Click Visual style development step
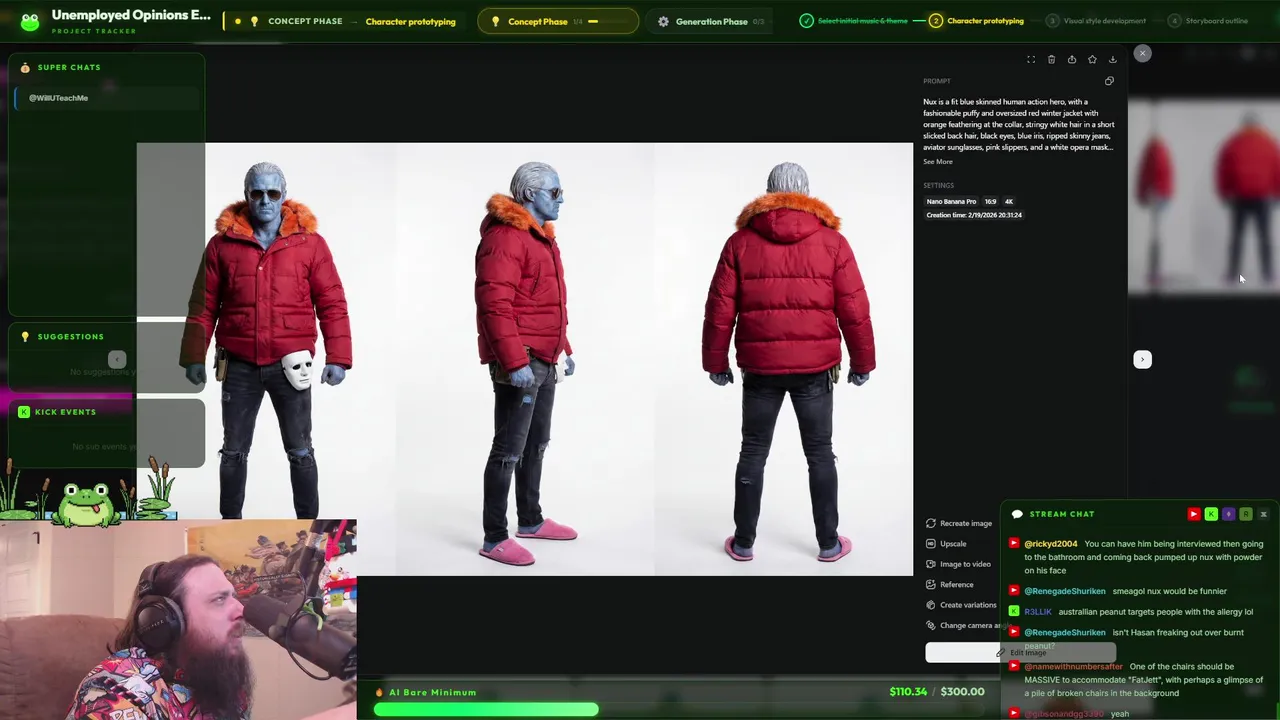The width and height of the screenshot is (1280, 720). [x=1095, y=21]
